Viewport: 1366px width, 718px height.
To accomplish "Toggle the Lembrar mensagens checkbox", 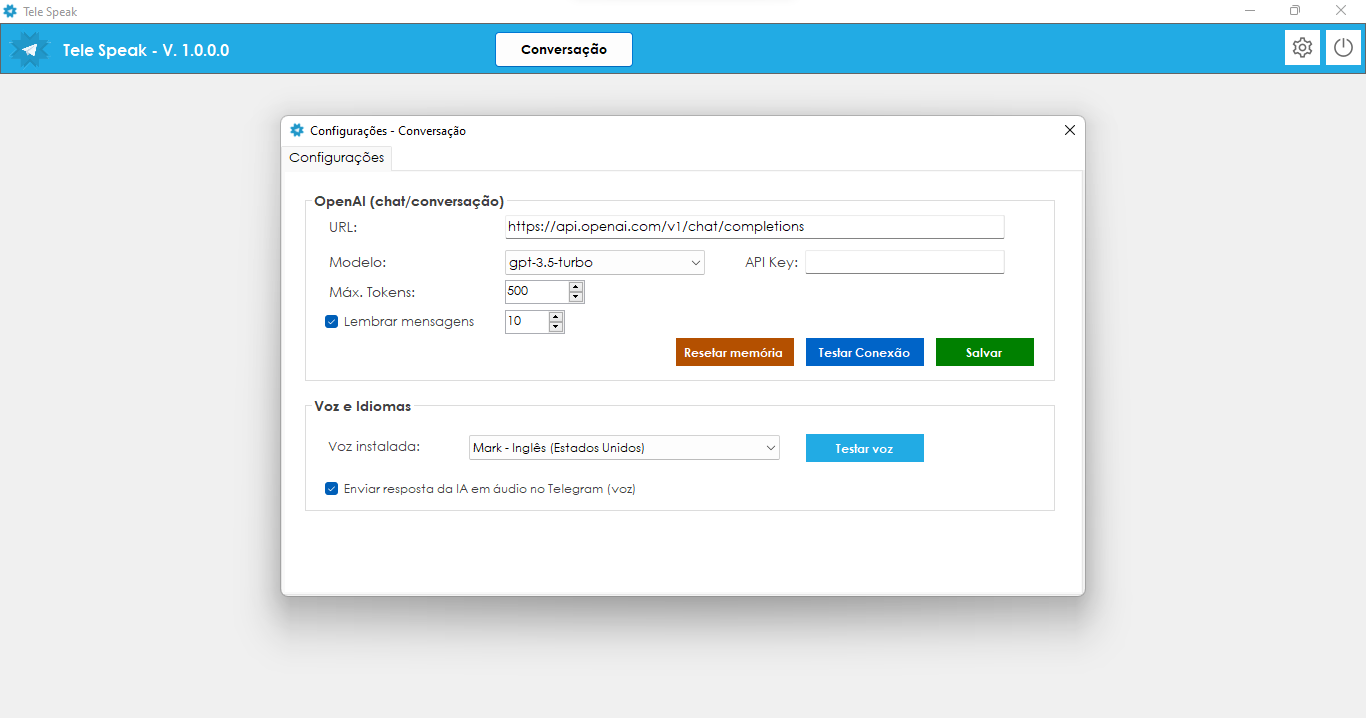I will tap(332, 322).
